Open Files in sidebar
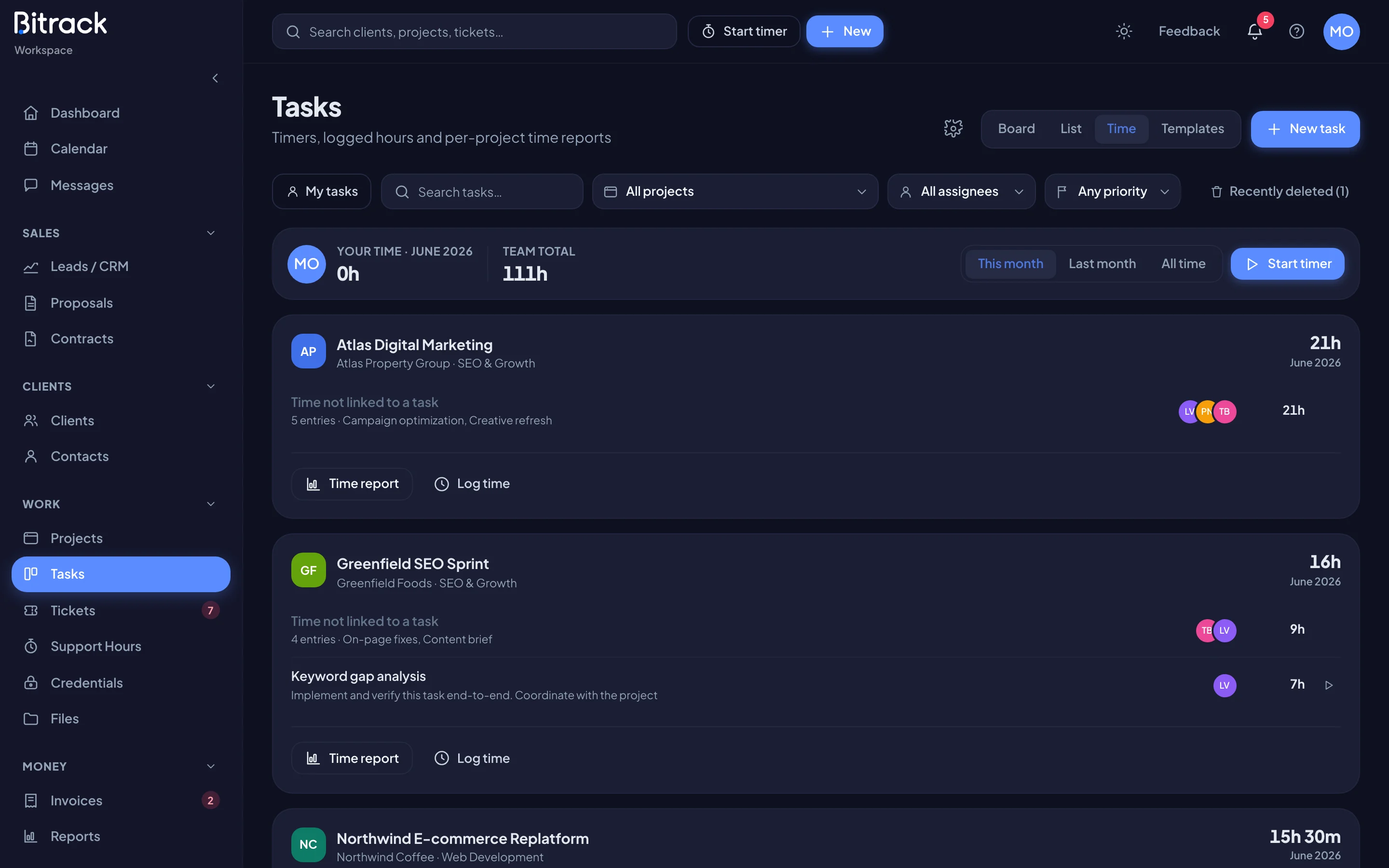This screenshot has height=868, width=1389. point(121,719)
